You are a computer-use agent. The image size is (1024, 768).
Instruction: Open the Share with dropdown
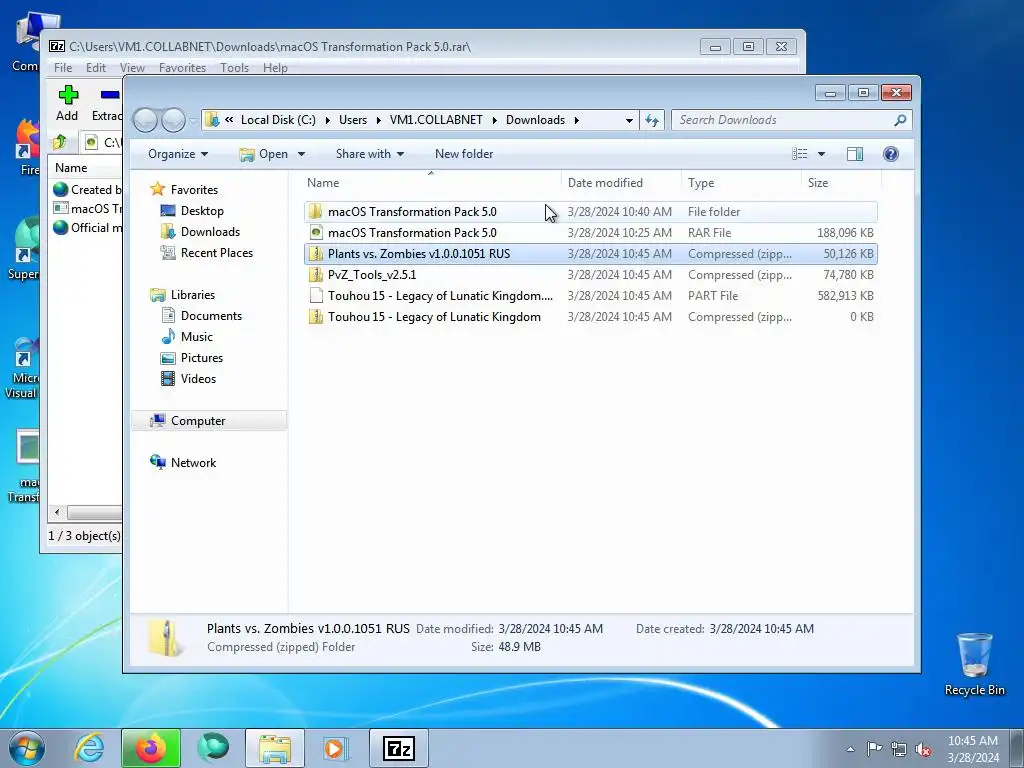coord(370,154)
